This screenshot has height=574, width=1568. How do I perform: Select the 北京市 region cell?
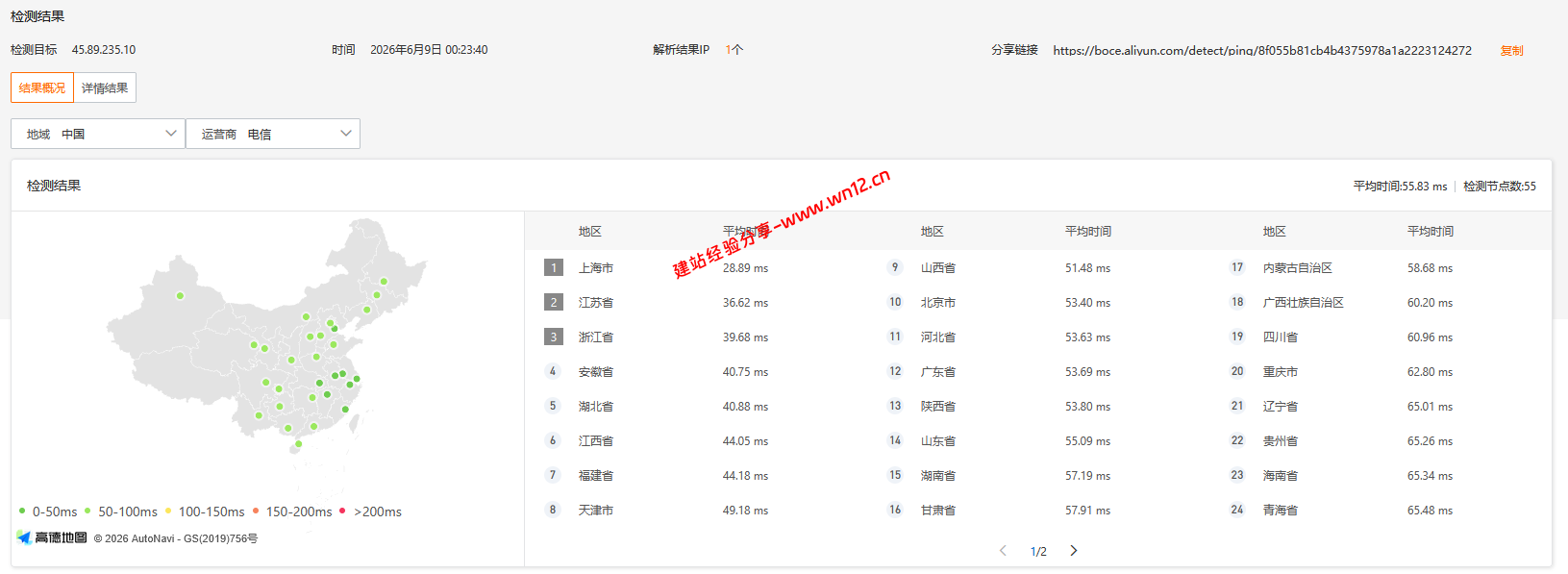click(938, 303)
